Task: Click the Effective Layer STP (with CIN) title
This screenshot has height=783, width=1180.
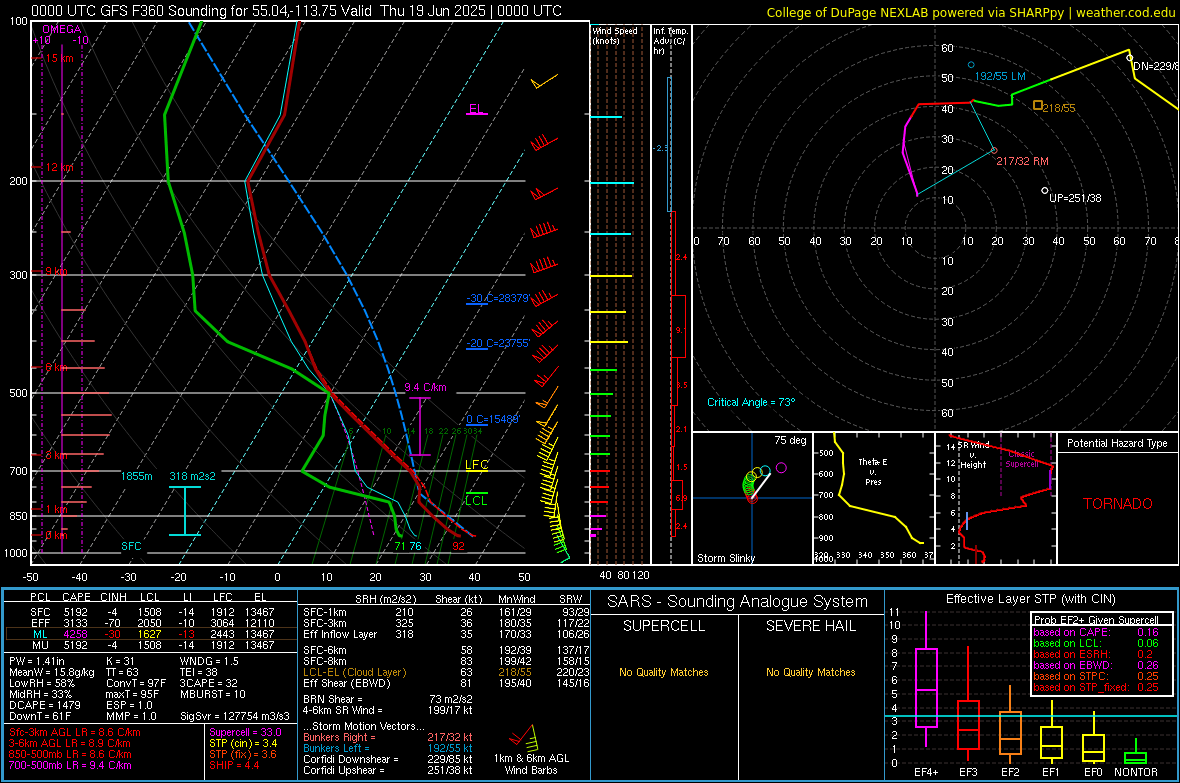Action: (x=1030, y=599)
